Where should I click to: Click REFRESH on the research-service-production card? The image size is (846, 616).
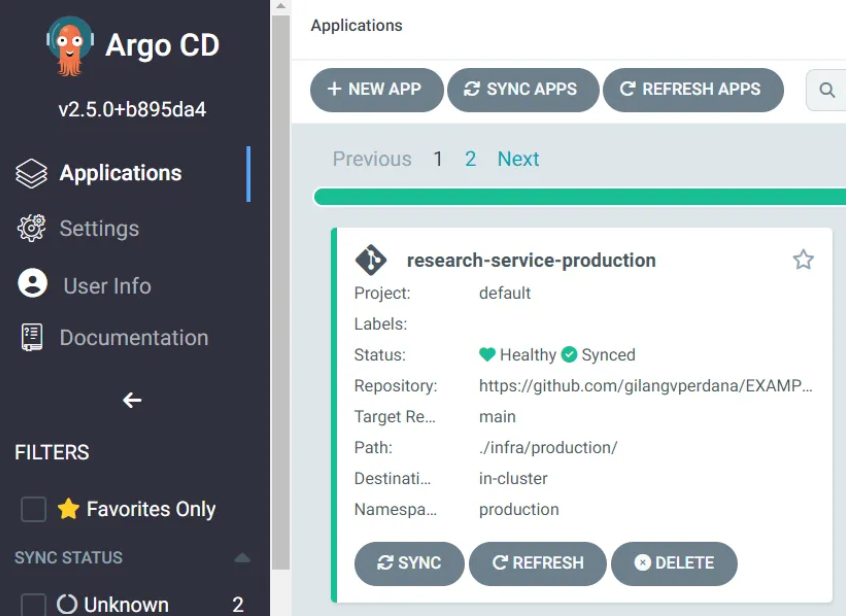click(x=537, y=563)
